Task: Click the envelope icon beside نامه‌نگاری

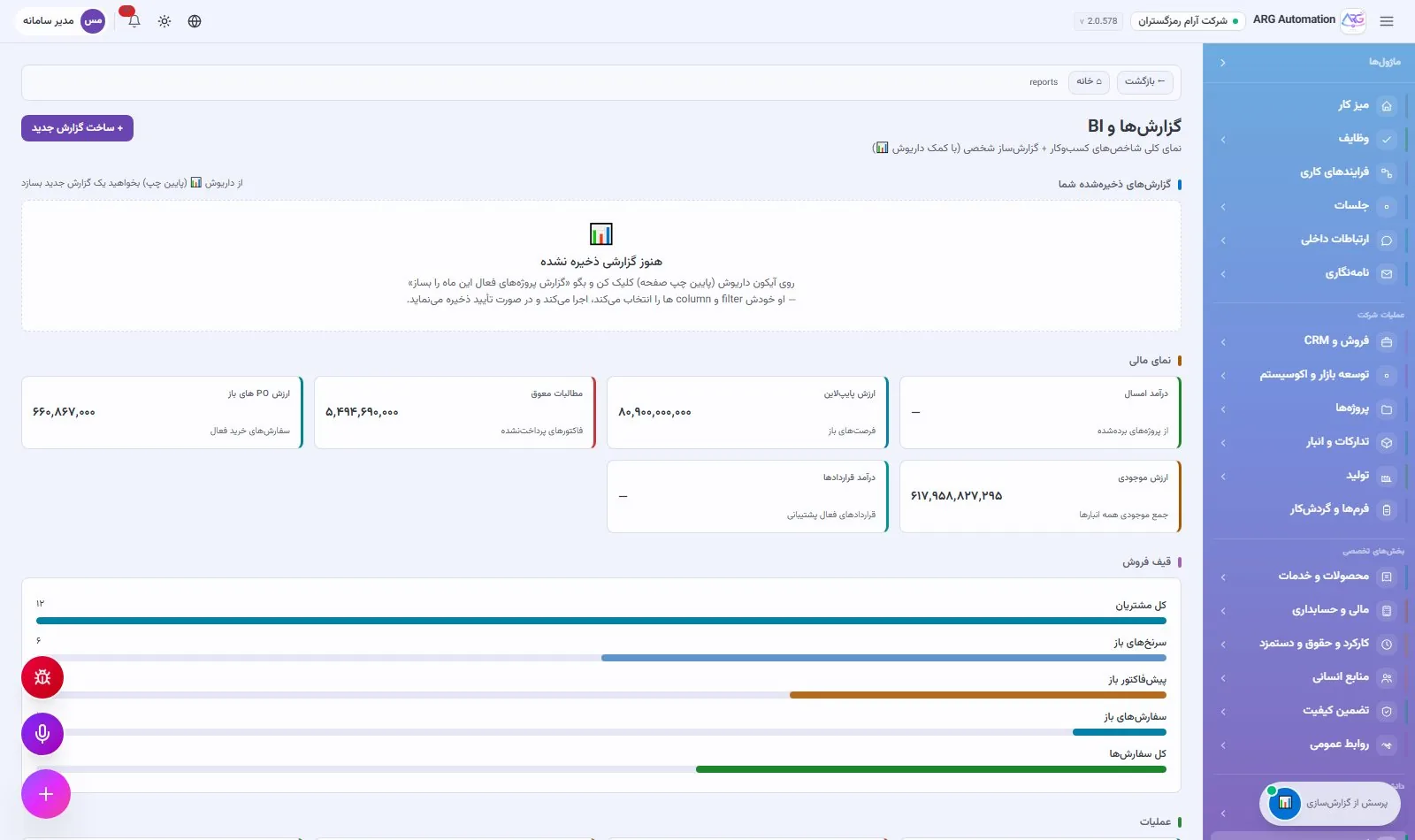Action: (1387, 273)
